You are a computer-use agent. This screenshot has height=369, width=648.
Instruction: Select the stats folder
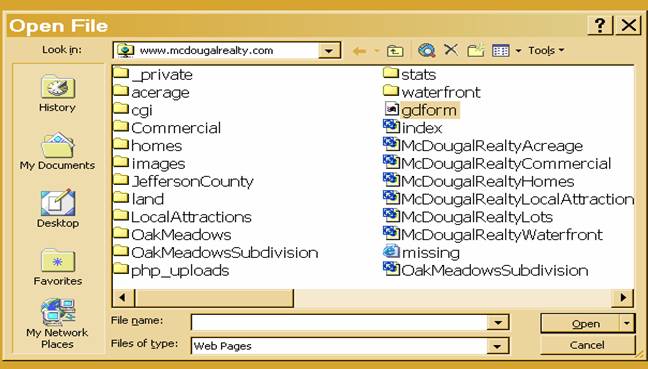410,74
